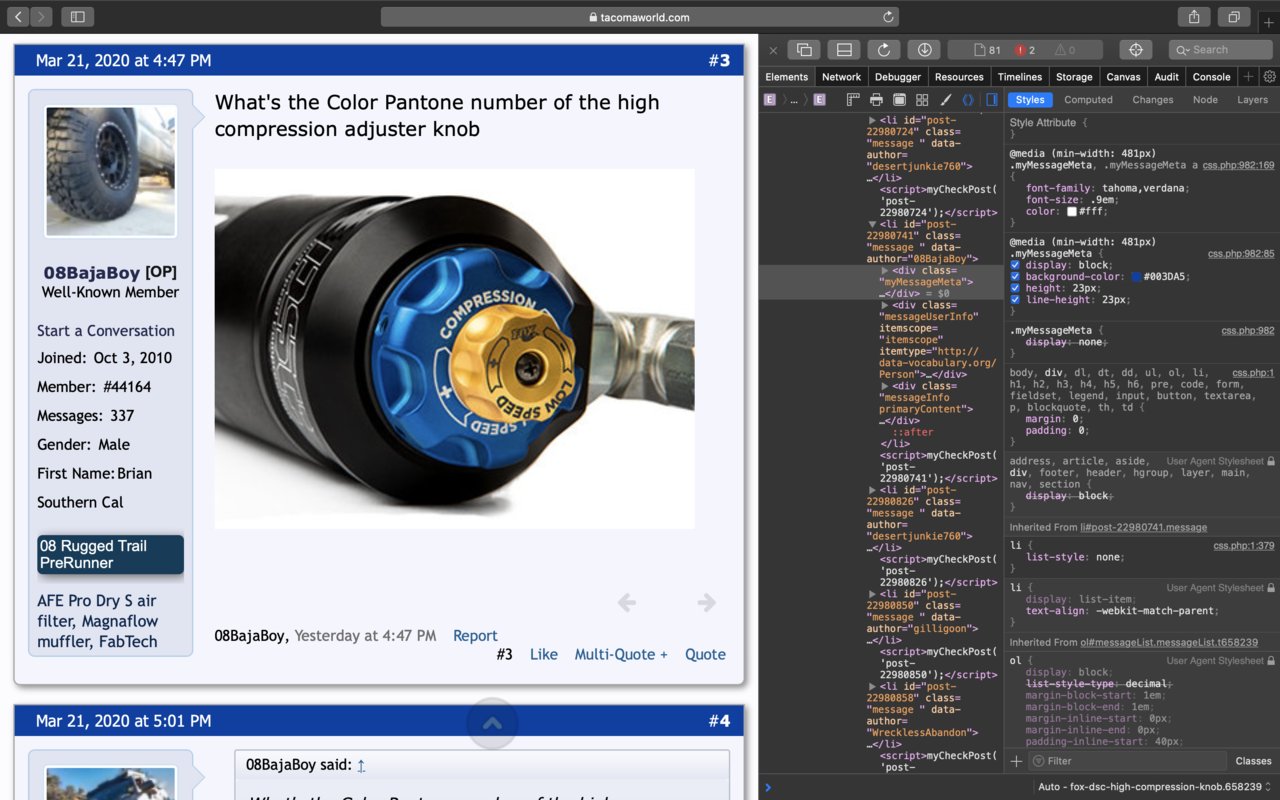Viewport: 1280px width, 800px height.
Task: Open the Safari Share button
Action: 1193,17
